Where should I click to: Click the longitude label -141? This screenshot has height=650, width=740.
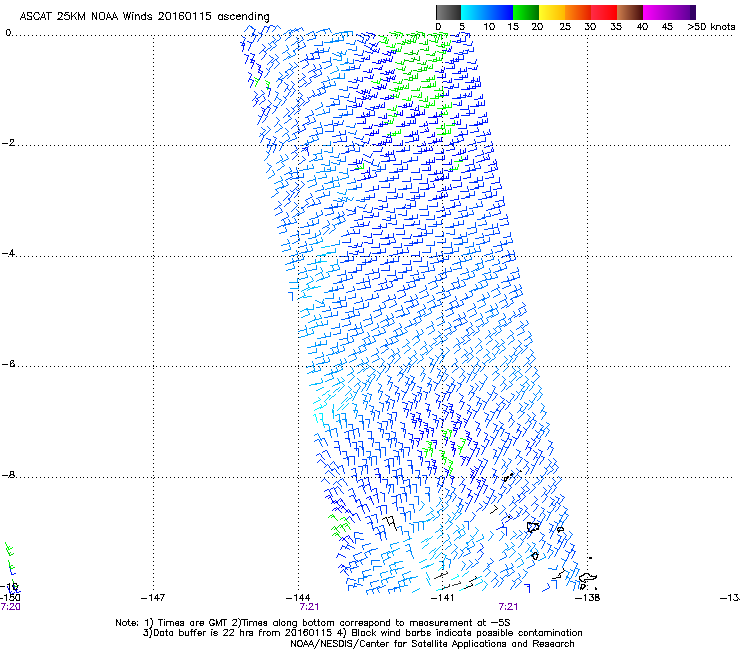pyautogui.click(x=443, y=598)
